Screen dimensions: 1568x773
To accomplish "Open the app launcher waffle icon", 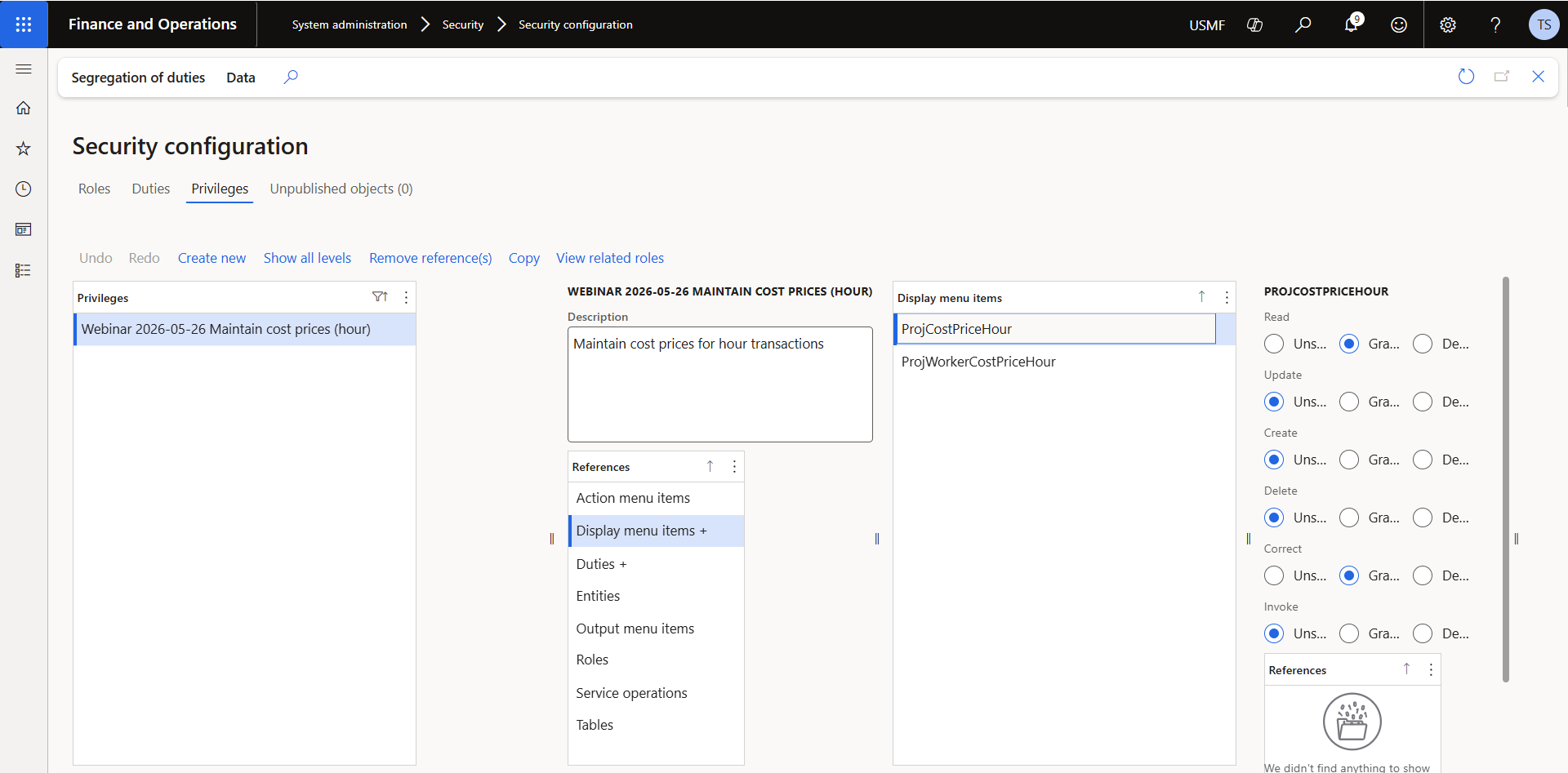I will [24, 24].
